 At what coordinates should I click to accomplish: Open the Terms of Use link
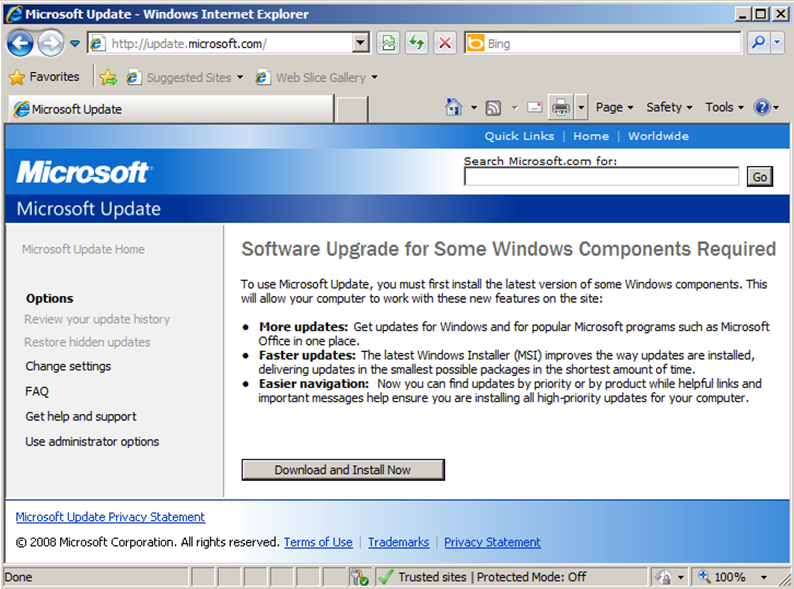318,542
